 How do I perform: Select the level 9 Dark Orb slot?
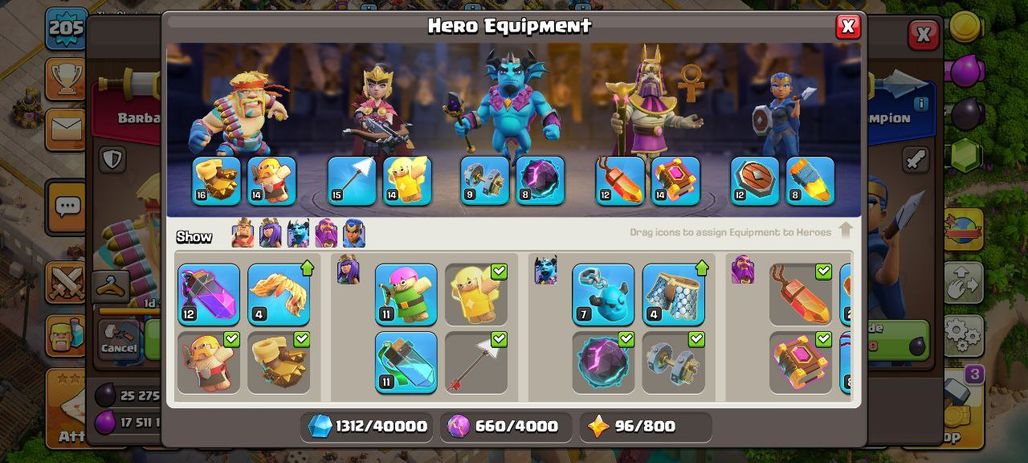click(484, 181)
